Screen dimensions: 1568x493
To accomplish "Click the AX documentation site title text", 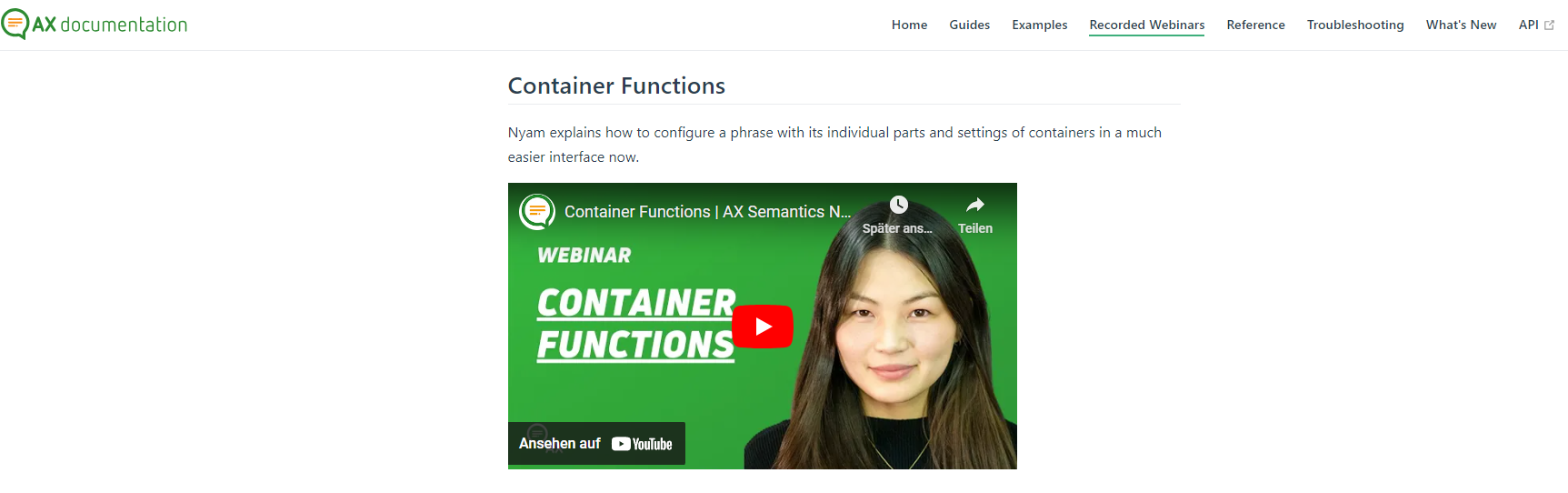I will pos(110,25).
